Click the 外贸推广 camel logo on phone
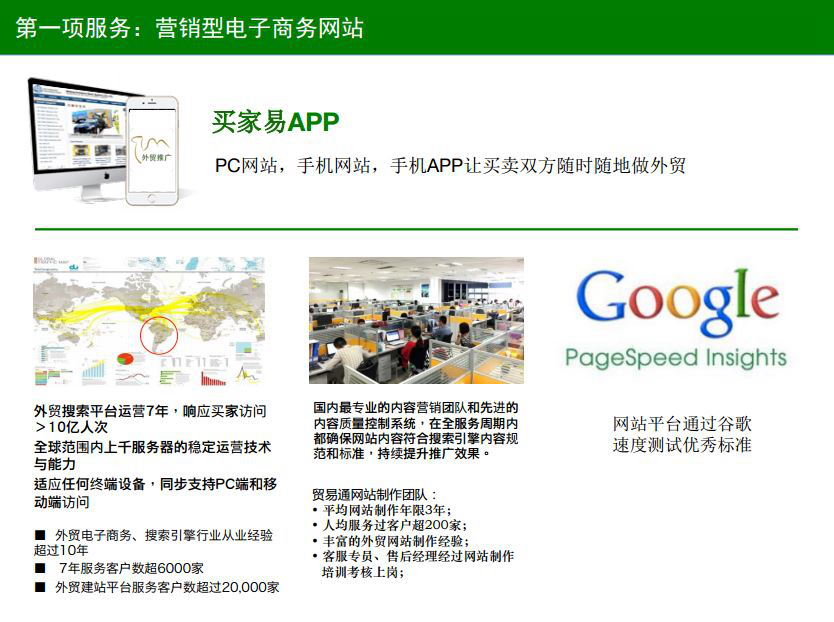 pos(152,148)
